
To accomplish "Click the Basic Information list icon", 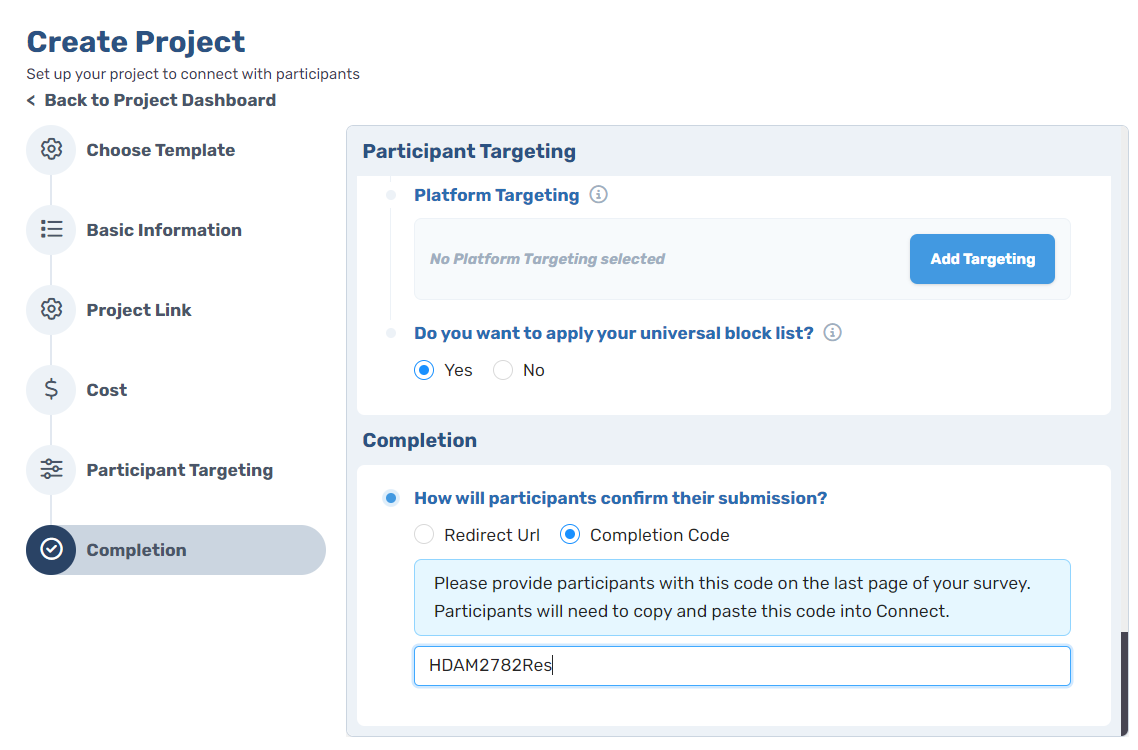I will 50,229.
